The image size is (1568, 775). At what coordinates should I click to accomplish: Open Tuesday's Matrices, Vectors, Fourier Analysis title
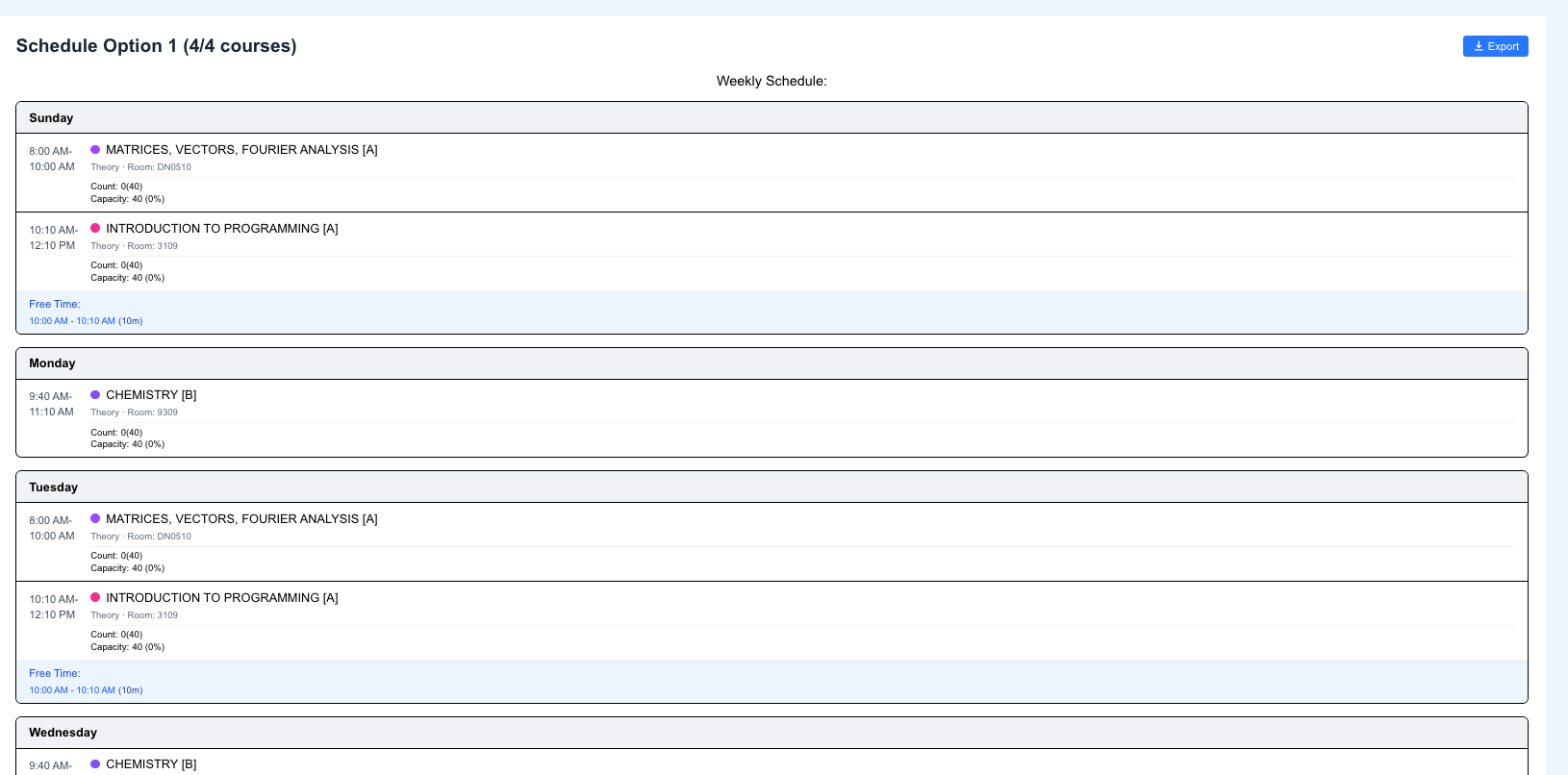[x=241, y=519]
